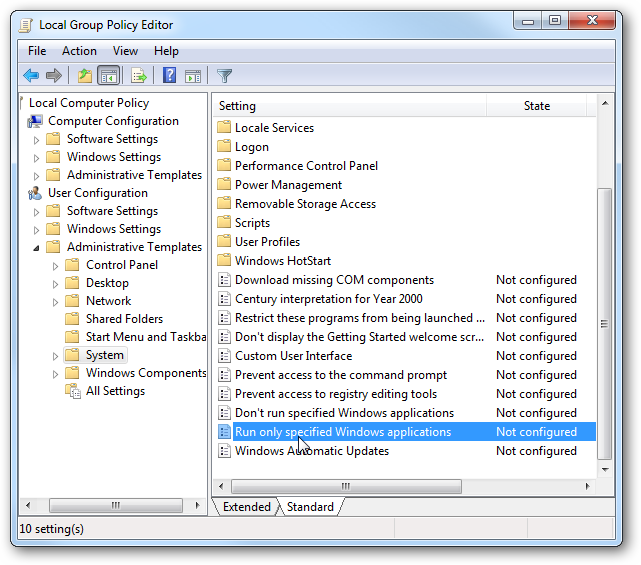This screenshot has height=565, width=641.
Task: Open the View menu
Action: pos(125,51)
